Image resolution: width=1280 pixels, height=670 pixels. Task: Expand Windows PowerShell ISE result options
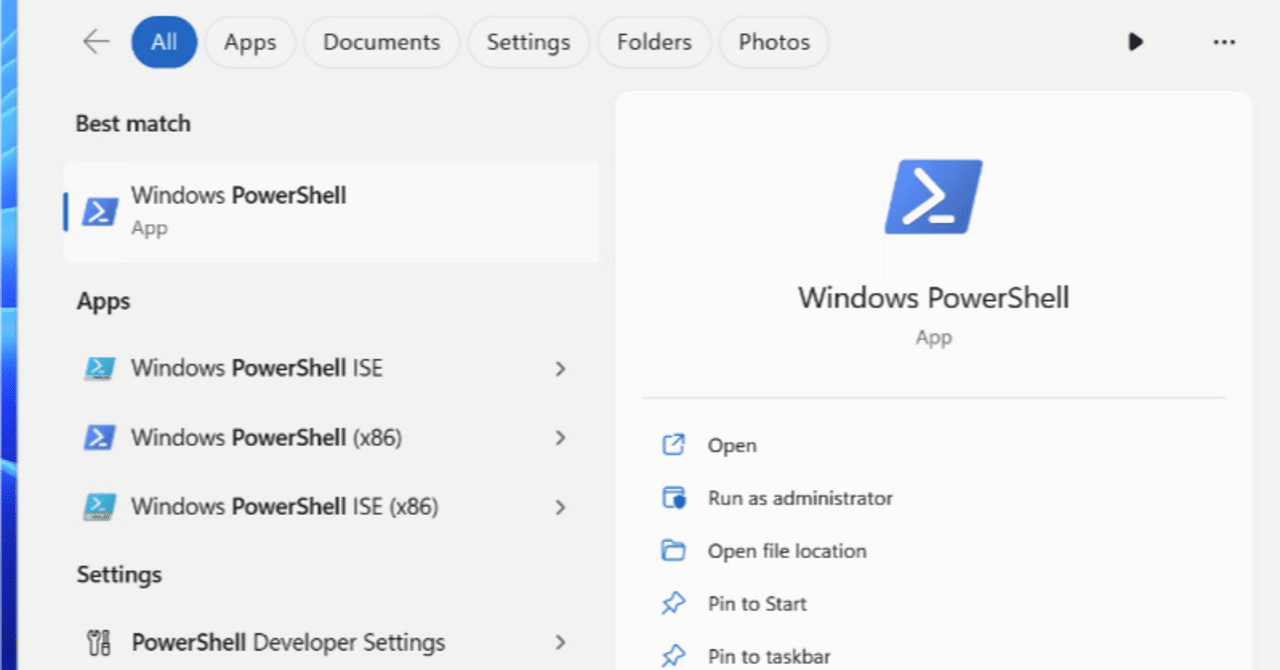(561, 368)
